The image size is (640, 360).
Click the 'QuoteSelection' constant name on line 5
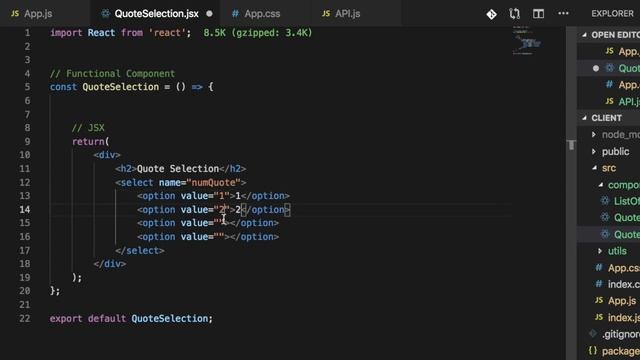tap(120, 87)
